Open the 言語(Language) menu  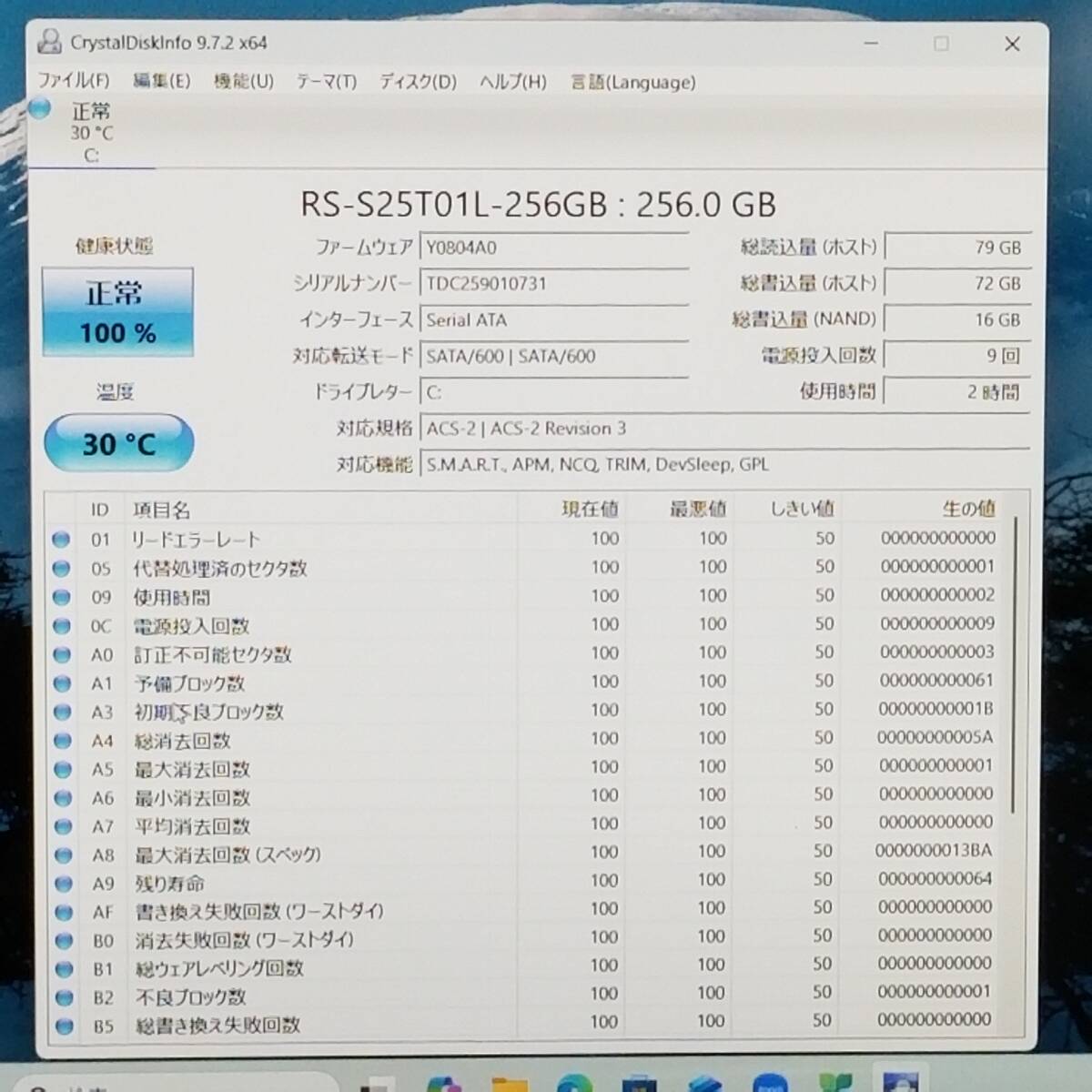pyautogui.click(x=633, y=82)
